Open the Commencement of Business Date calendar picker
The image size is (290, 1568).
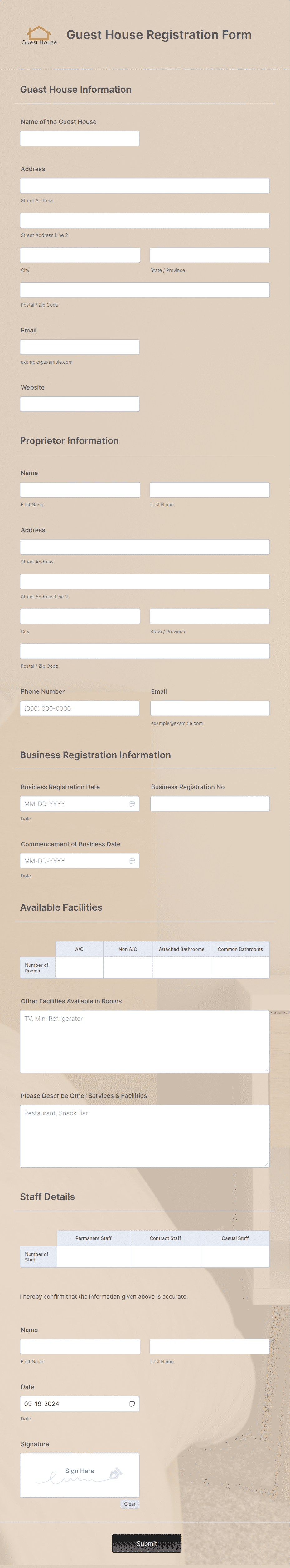(133, 861)
